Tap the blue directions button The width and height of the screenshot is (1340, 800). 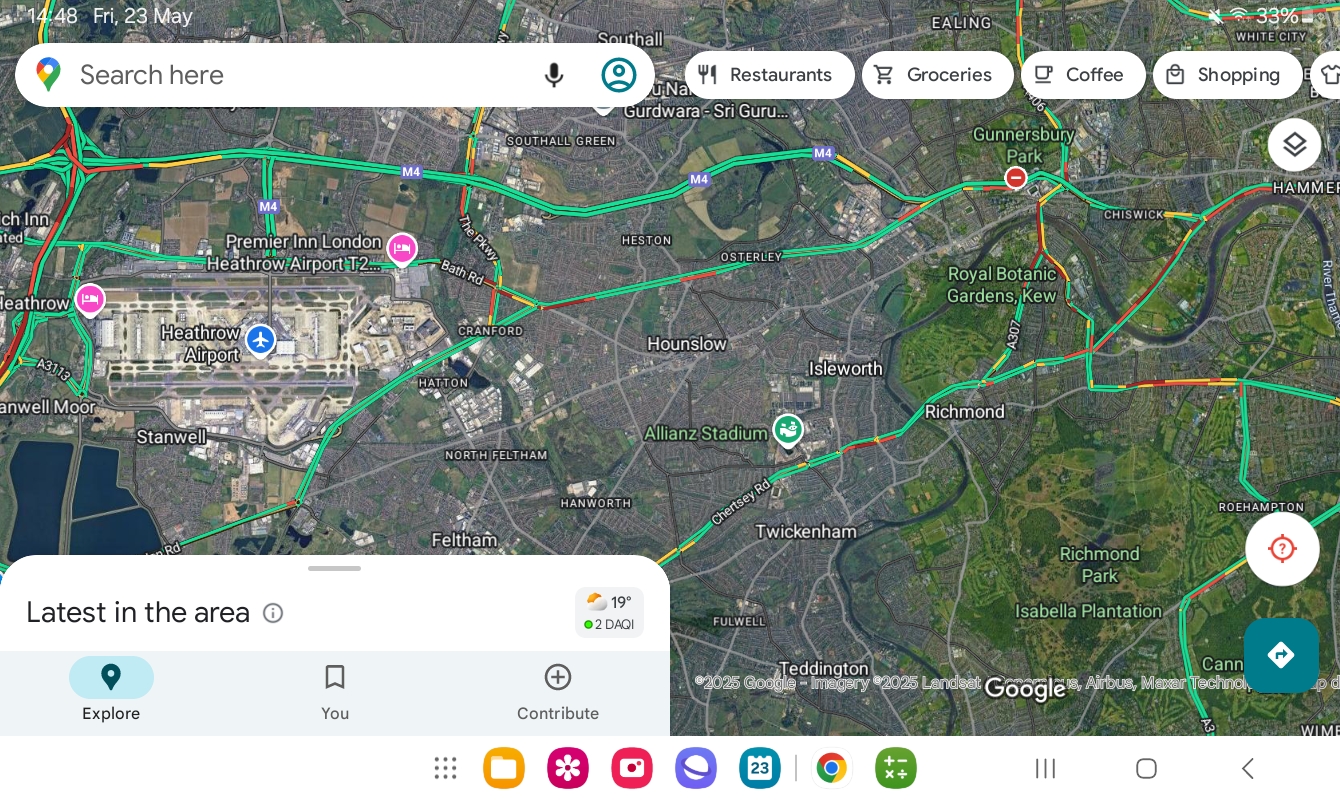[x=1281, y=655]
